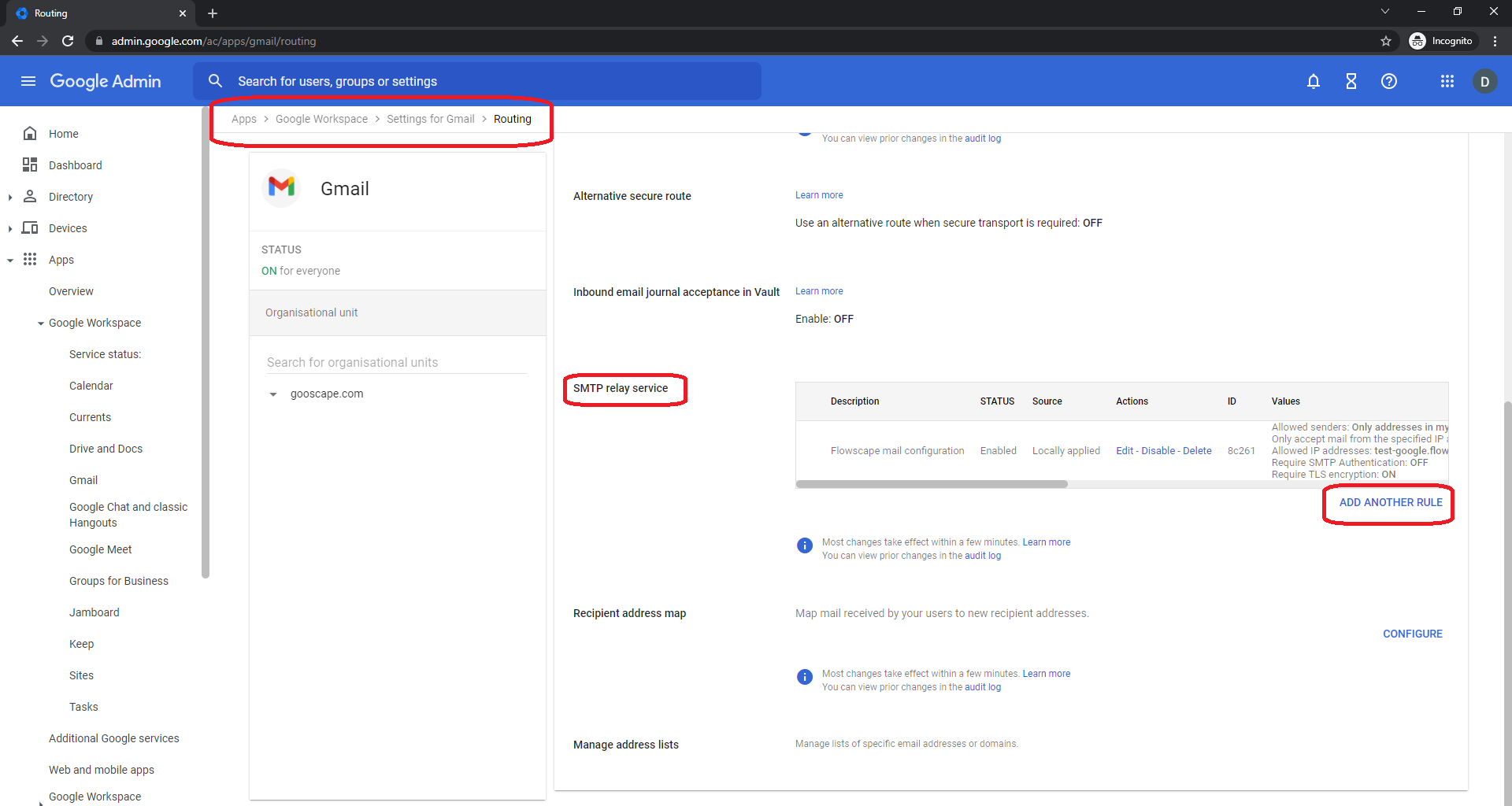Select Gmail in the sidebar
Screen dimensions: 1512x806
(x=83, y=480)
